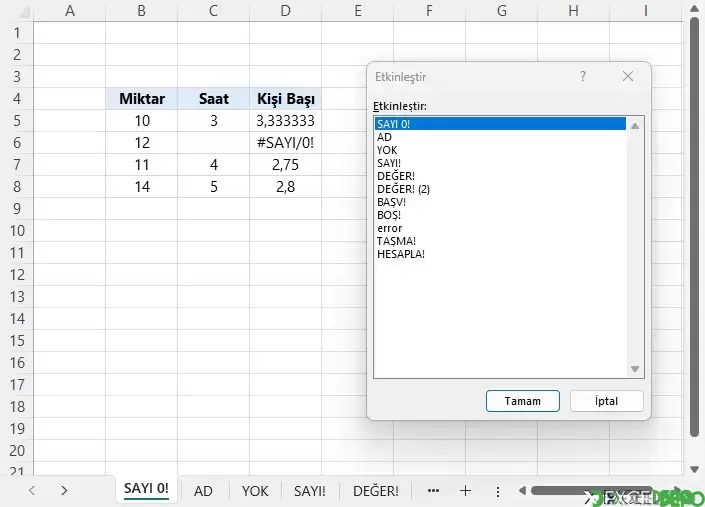Select DEĞER! in the Etkinleştir list
The width and height of the screenshot is (705, 507).
(500, 176)
